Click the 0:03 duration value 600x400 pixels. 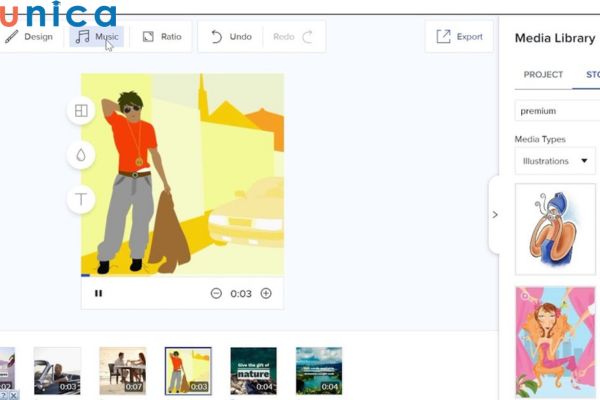(x=241, y=294)
